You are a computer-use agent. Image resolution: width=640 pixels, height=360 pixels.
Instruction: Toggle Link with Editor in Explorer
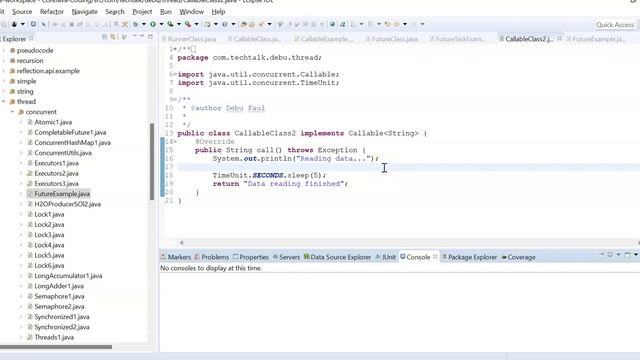113,37
